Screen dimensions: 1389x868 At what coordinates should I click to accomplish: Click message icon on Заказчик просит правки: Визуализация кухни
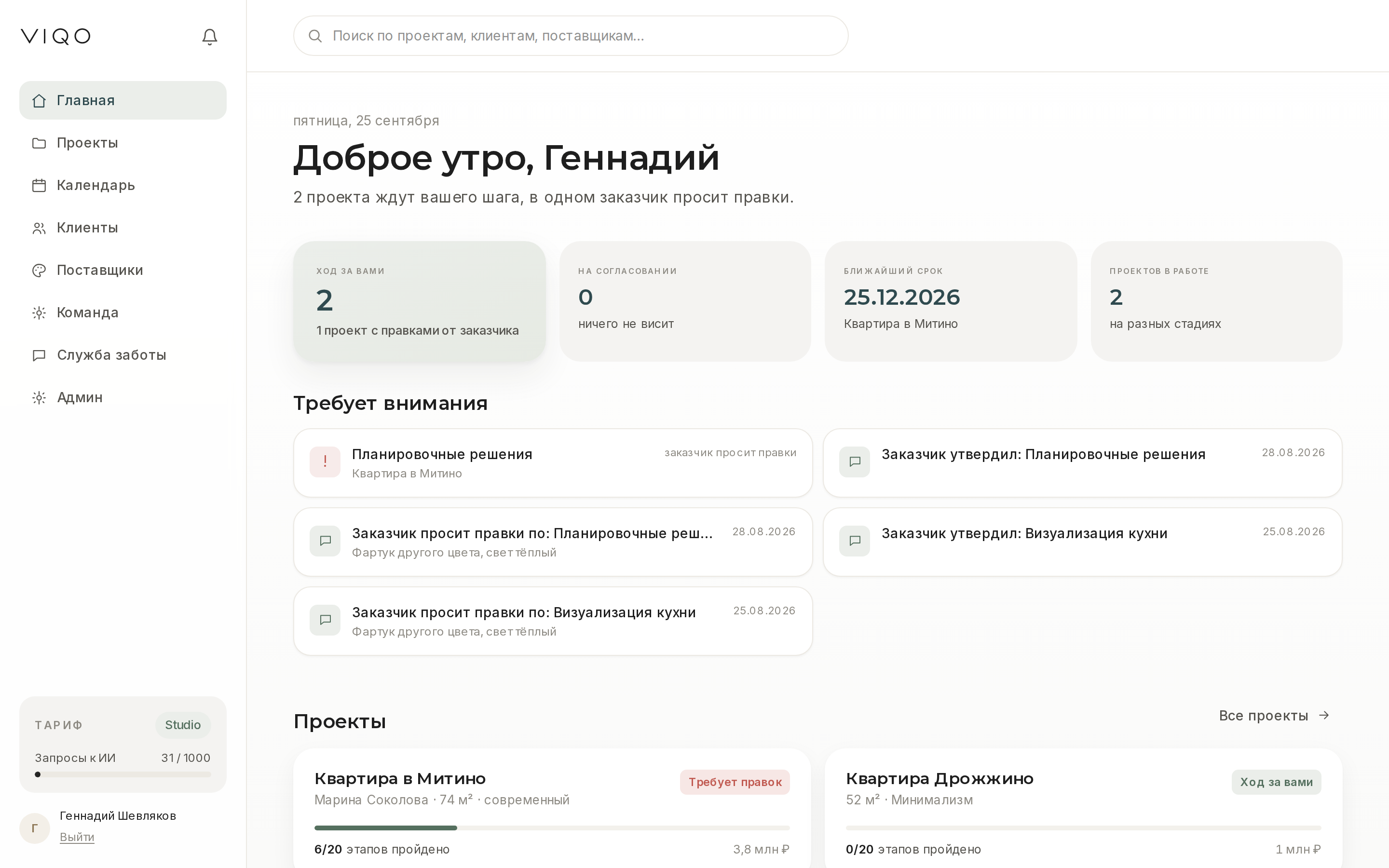pyautogui.click(x=325, y=620)
